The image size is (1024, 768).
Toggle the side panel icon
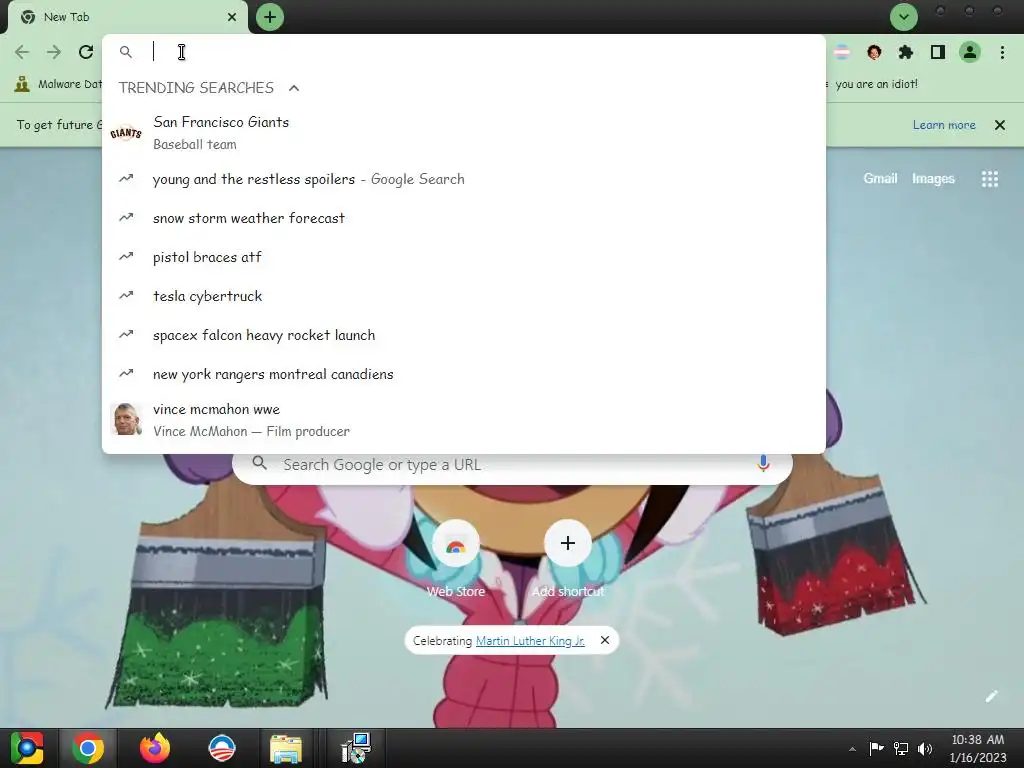tap(938, 52)
